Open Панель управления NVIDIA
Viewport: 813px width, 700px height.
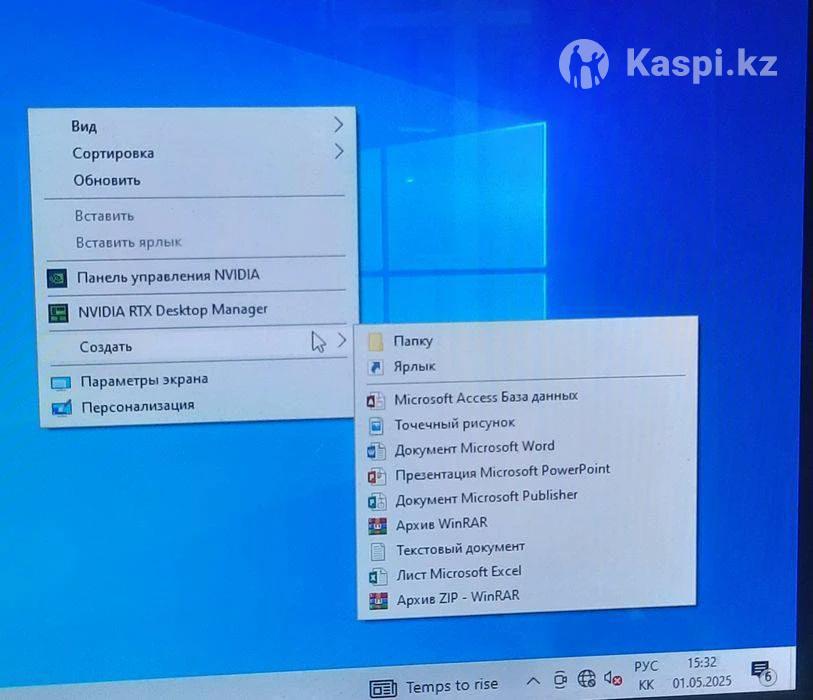[x=196, y=276]
